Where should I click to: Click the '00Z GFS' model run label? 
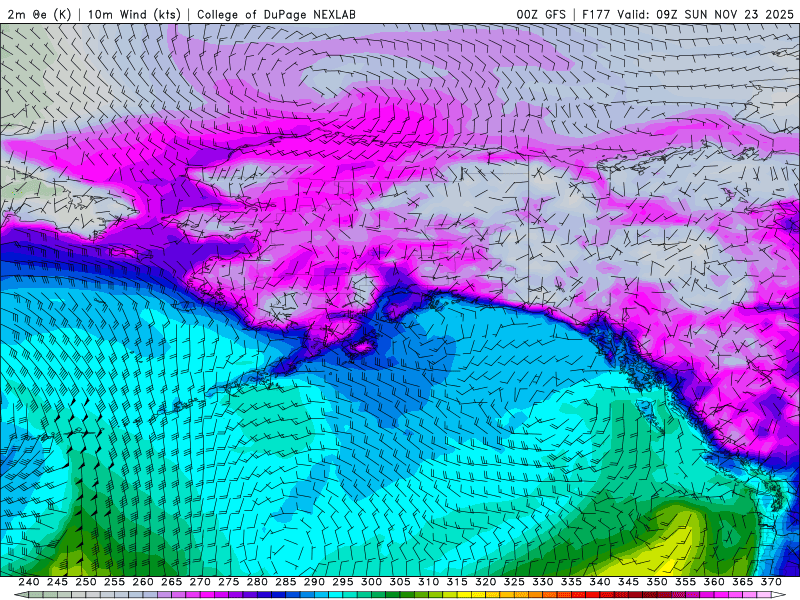tap(541, 15)
